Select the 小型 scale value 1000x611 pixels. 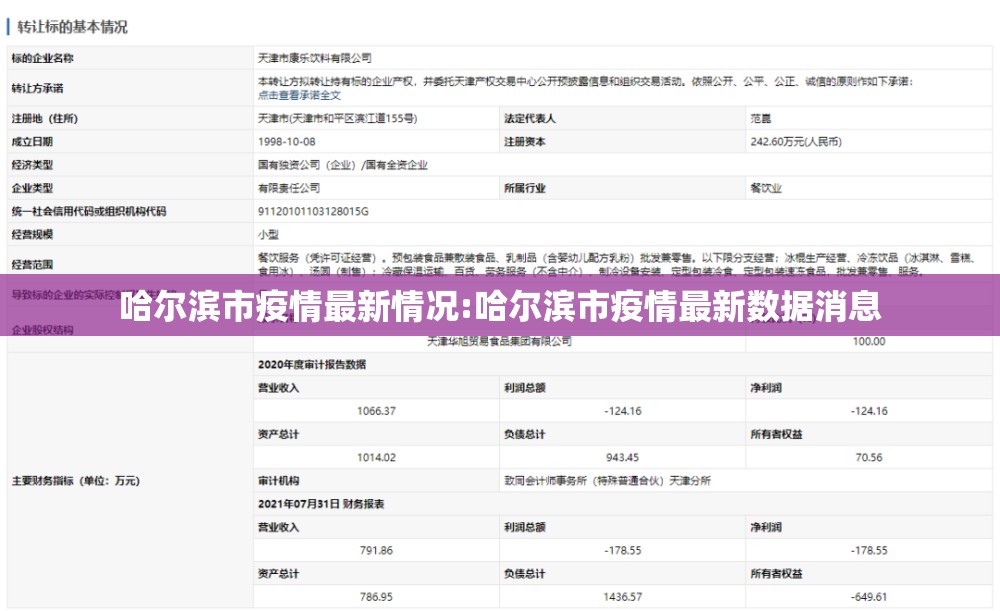(268, 234)
